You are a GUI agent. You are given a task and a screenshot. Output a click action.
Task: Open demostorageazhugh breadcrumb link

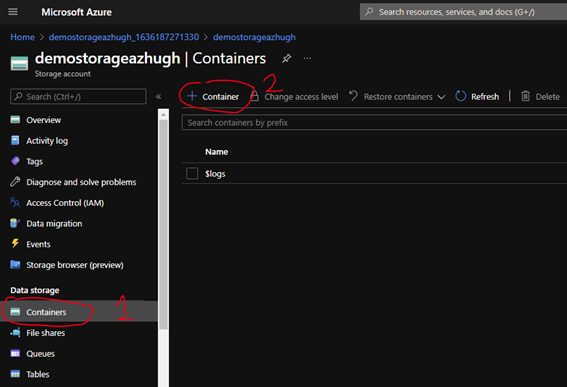(x=254, y=37)
